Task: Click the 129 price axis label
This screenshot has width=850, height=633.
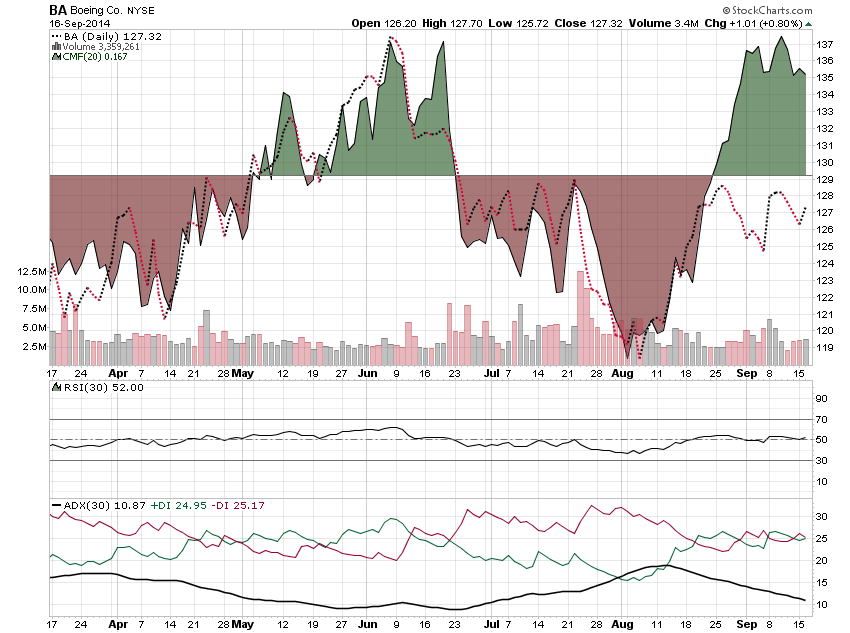Action: click(825, 179)
